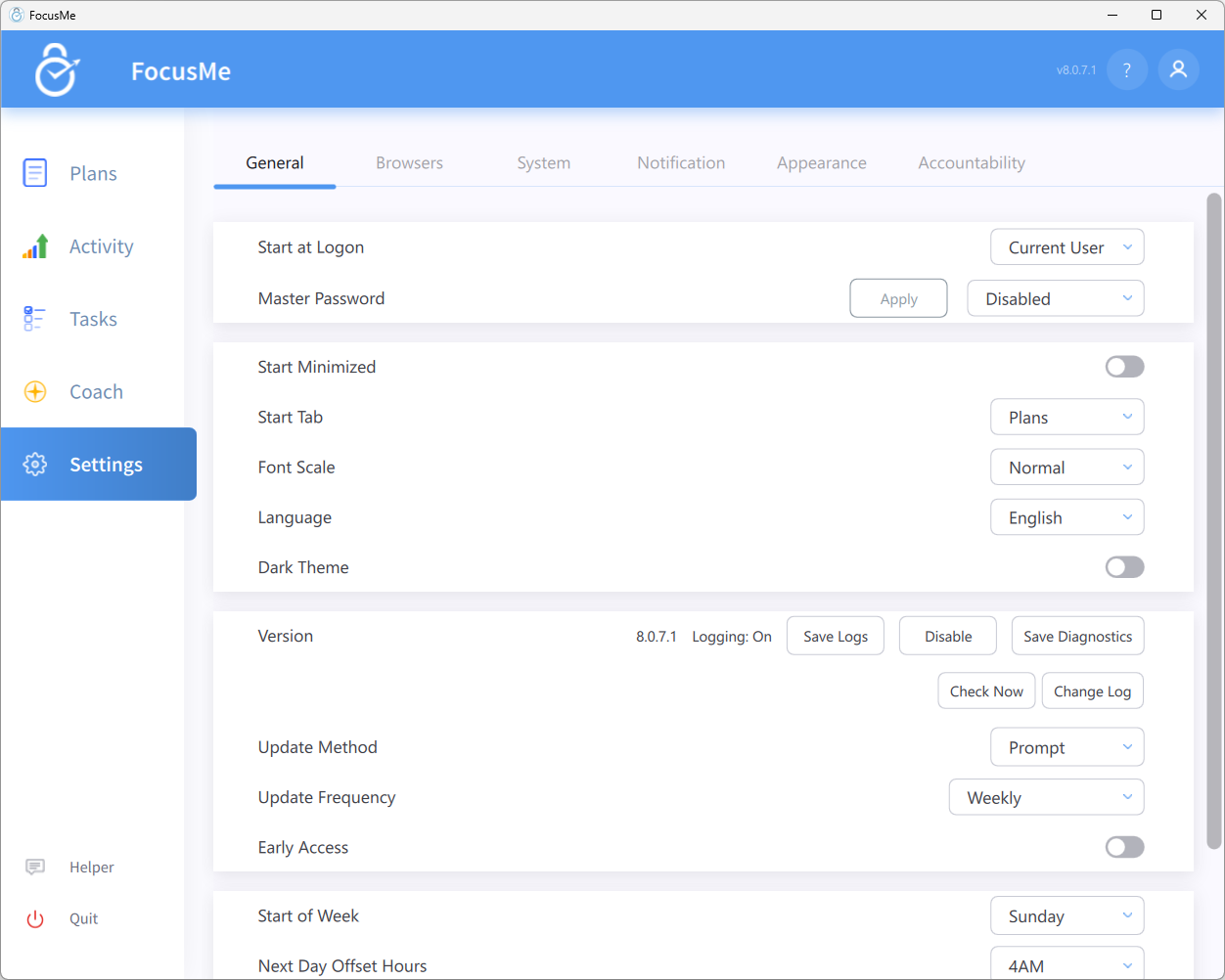Click the Plans document icon in sidebar
Screen dimensions: 1225x980
35,173
